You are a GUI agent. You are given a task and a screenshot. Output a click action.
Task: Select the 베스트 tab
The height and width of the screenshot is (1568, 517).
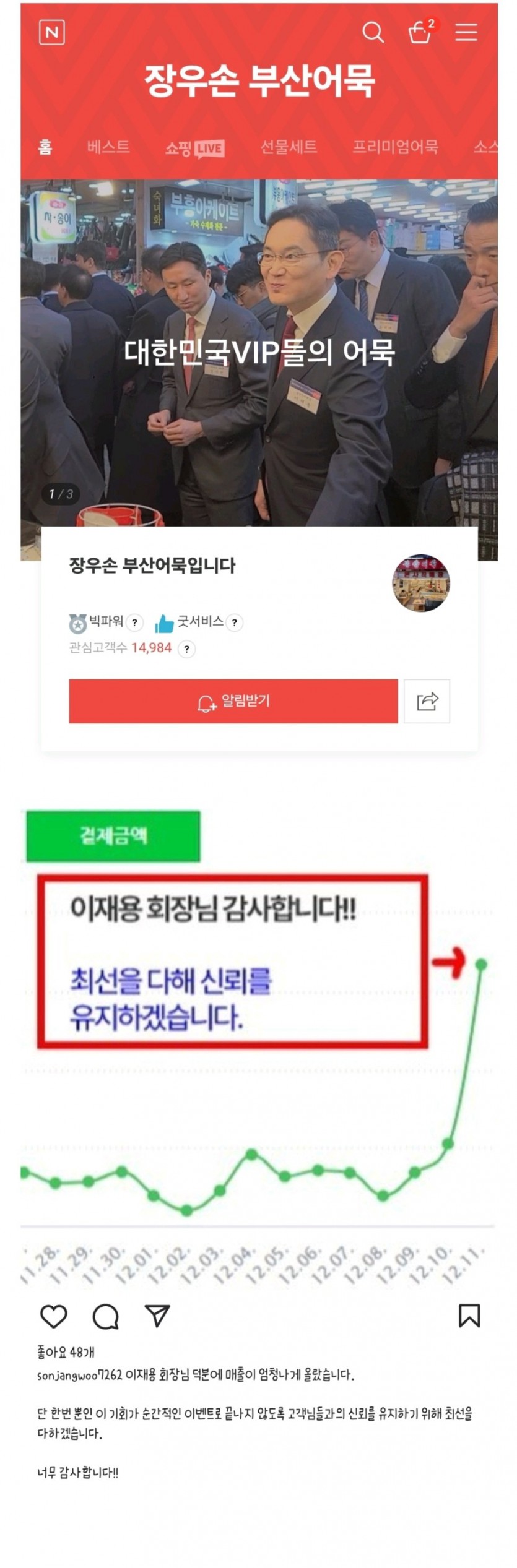[108, 147]
